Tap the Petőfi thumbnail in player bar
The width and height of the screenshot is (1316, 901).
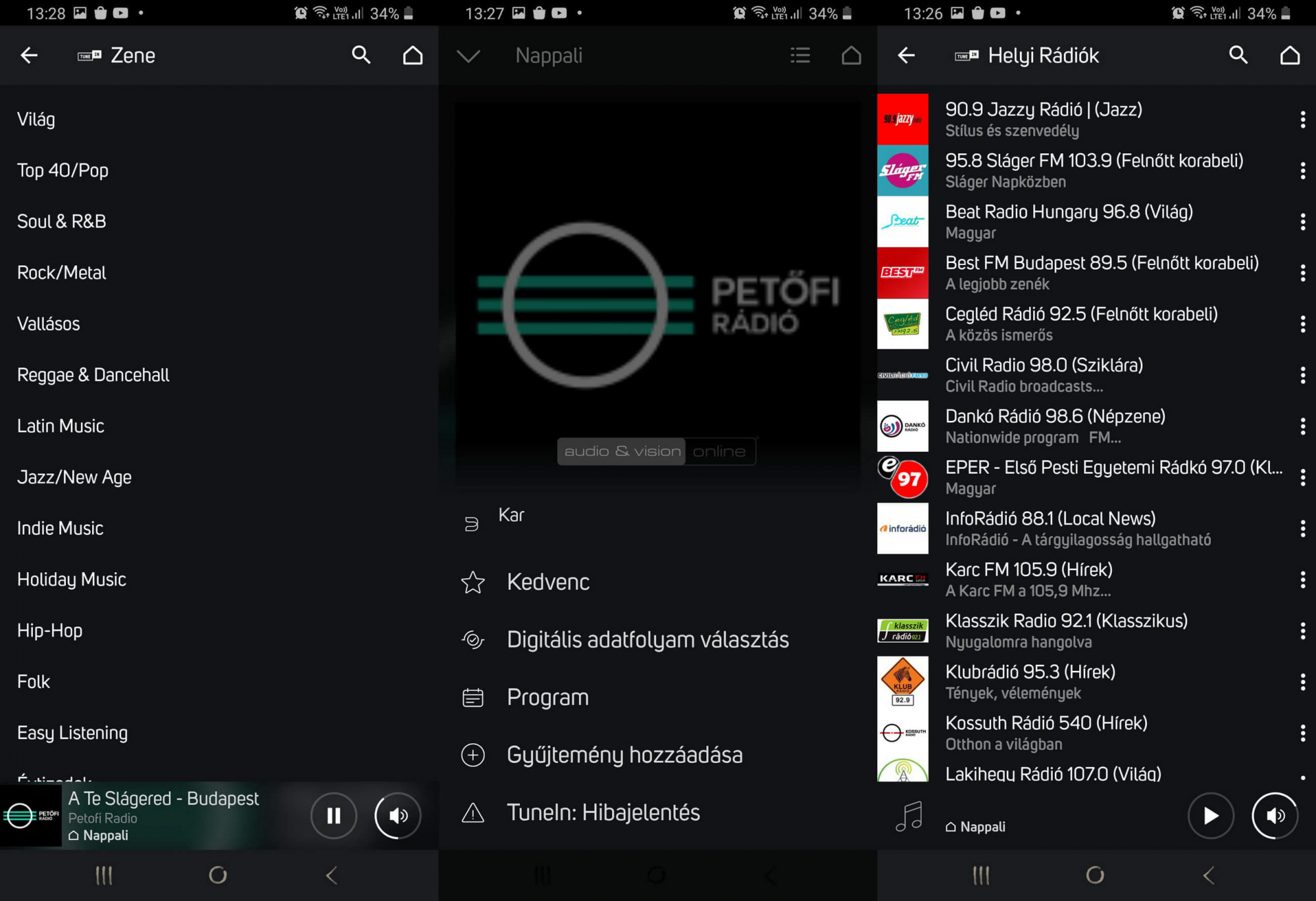pyautogui.click(x=31, y=816)
